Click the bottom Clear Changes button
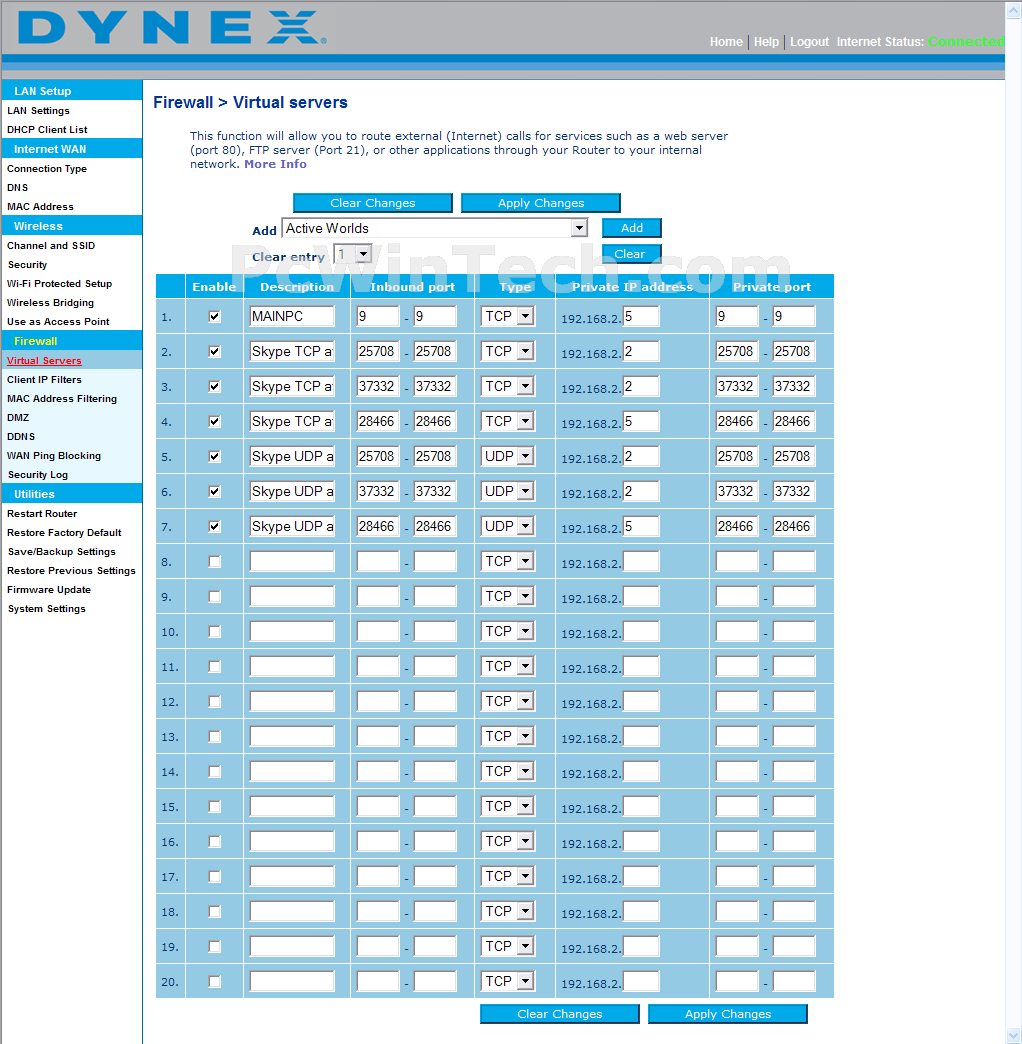This screenshot has height=1044, width=1022. click(x=560, y=1014)
